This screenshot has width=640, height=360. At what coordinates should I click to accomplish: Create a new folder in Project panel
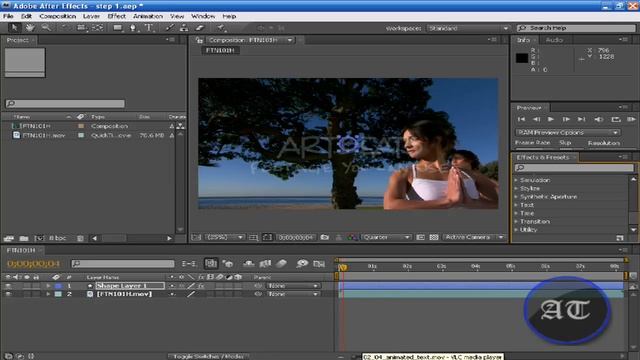24,238
